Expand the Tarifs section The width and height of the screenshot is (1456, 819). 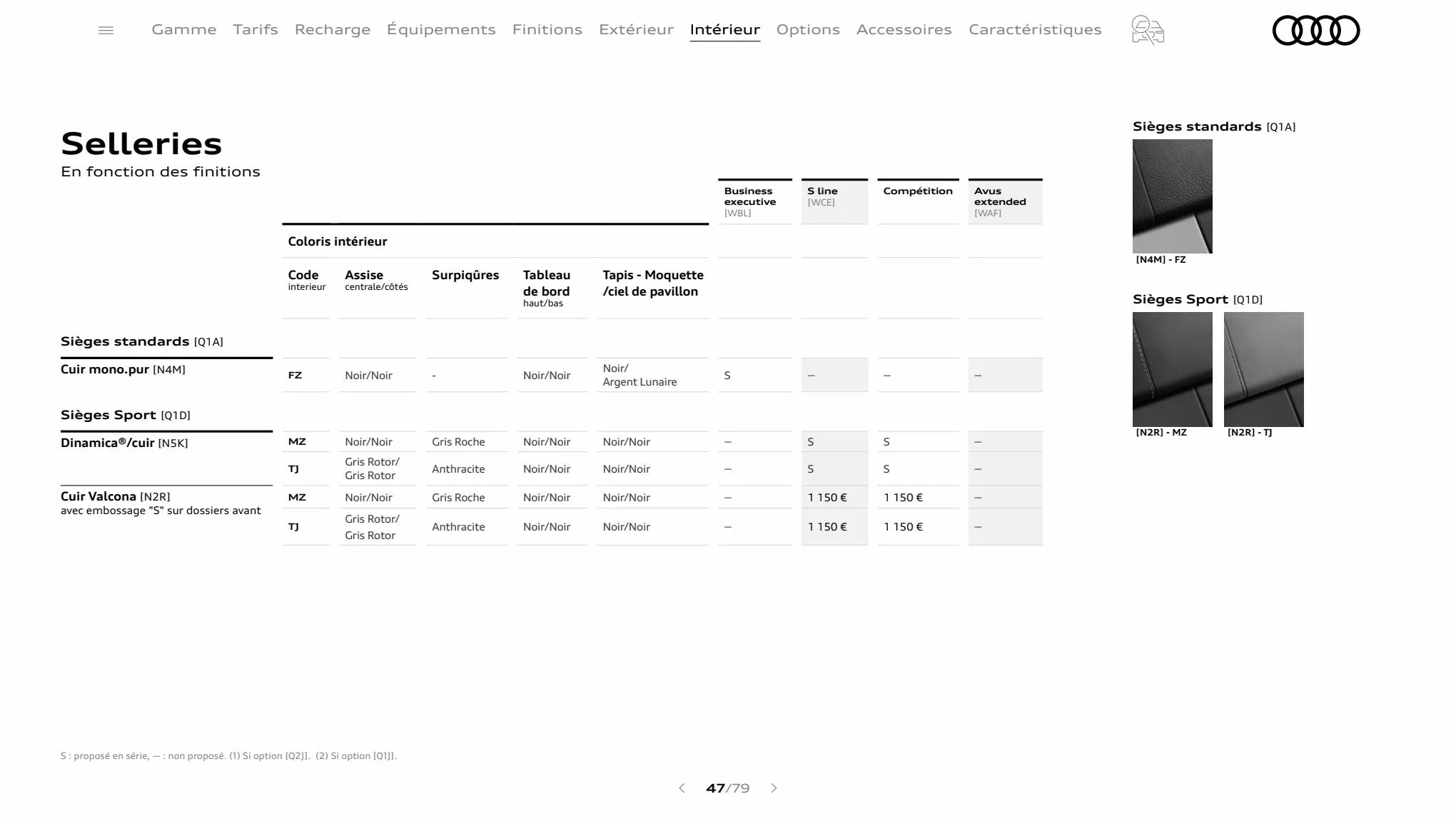(x=255, y=29)
